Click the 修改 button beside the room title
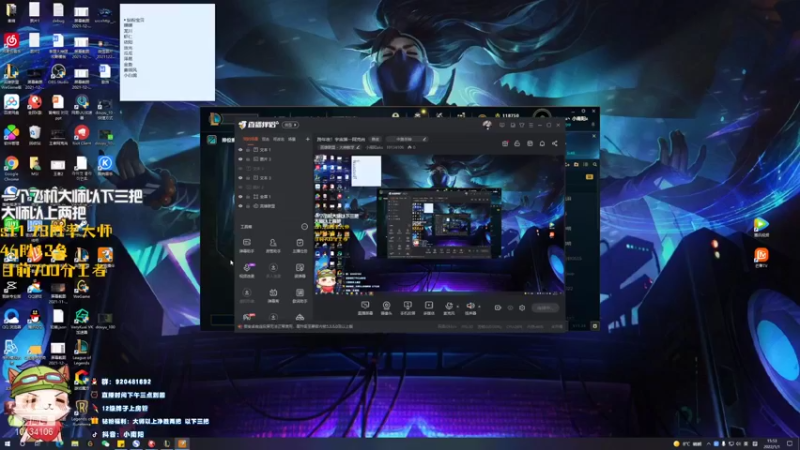Viewport: 800px width, 450px height. (376, 139)
